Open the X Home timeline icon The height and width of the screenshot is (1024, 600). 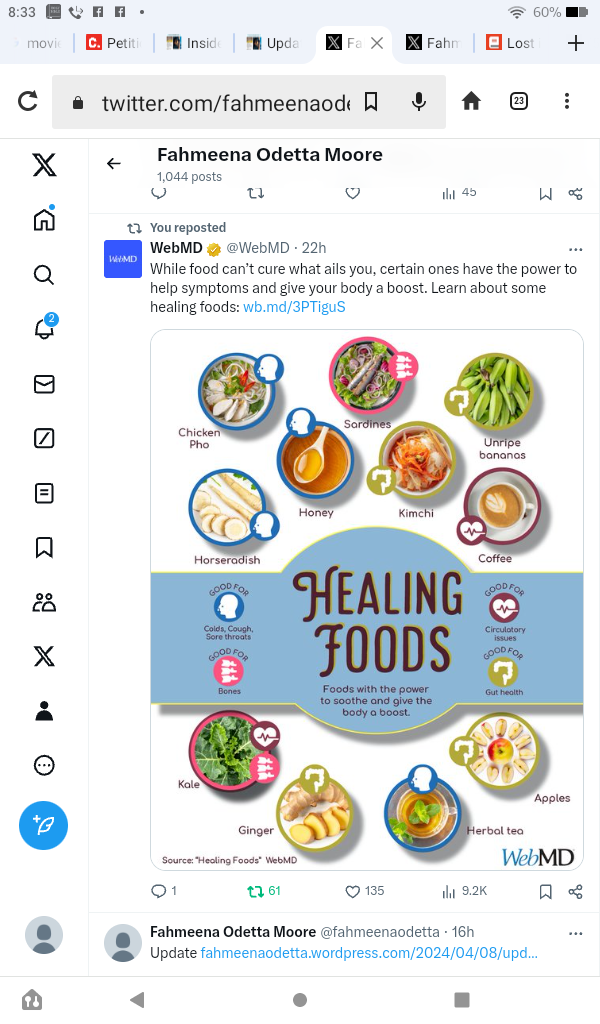44,220
